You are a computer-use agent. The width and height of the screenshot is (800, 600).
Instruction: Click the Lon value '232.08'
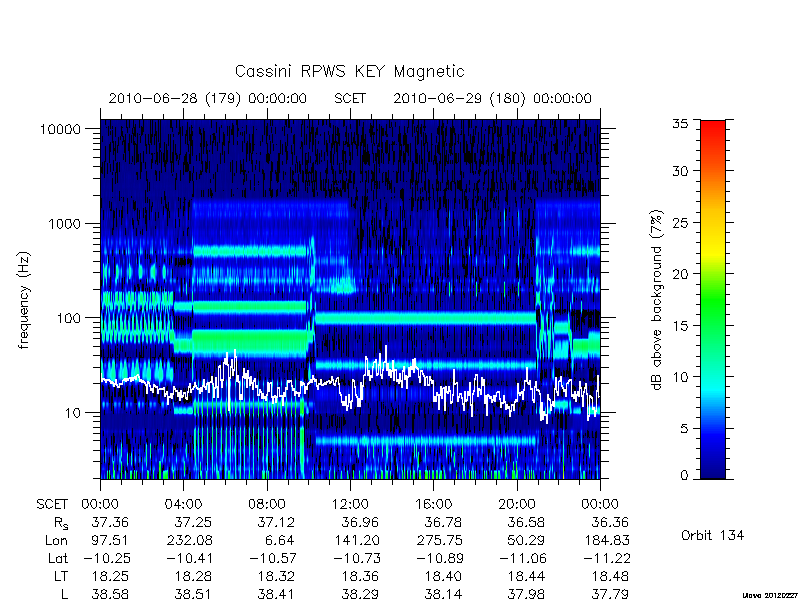[190, 540]
